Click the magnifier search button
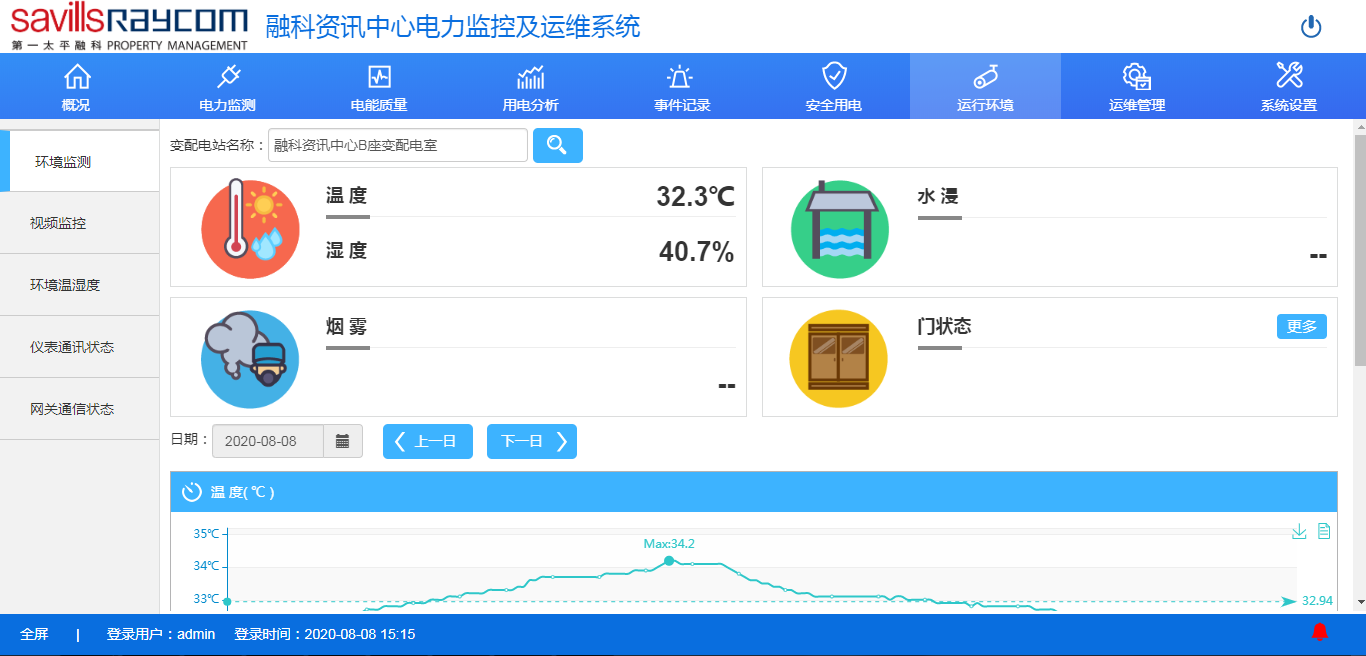Image resolution: width=1366 pixels, height=656 pixels. [558, 145]
